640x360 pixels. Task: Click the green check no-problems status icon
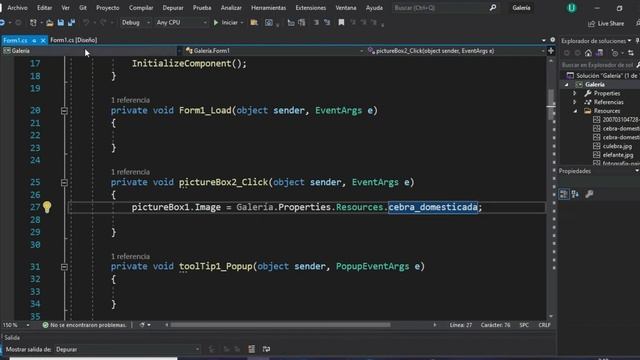[x=45, y=325]
